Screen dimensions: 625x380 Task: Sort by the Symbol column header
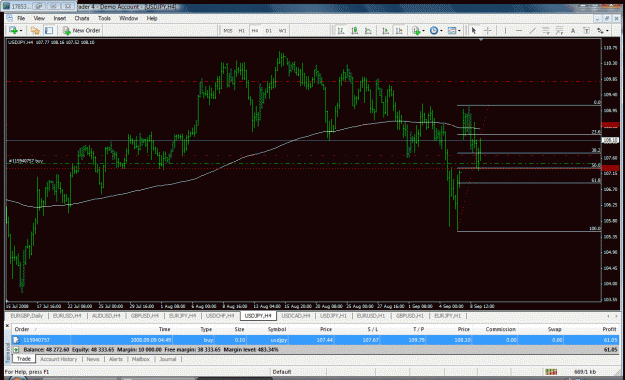pyautogui.click(x=277, y=329)
